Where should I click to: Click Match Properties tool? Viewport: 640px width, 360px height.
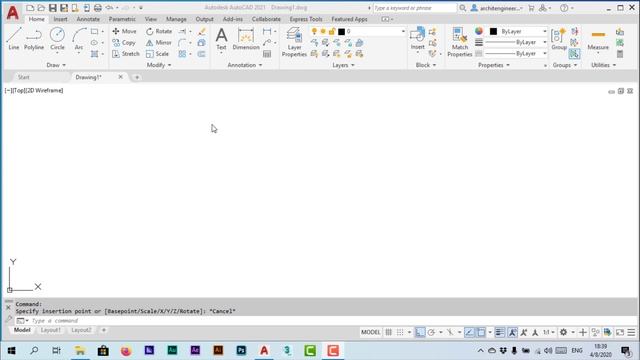coord(460,42)
